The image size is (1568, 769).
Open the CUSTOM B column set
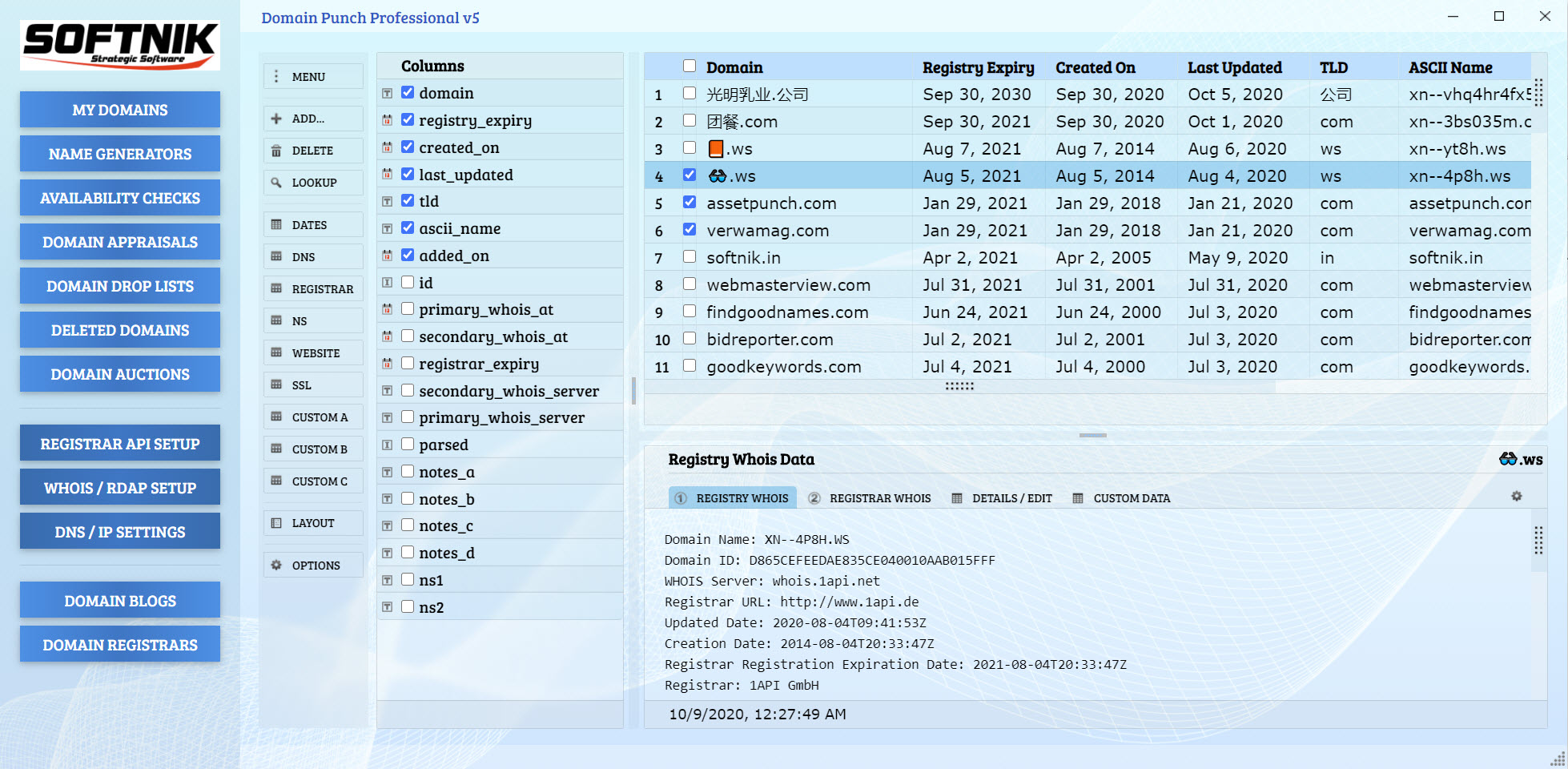coord(312,449)
